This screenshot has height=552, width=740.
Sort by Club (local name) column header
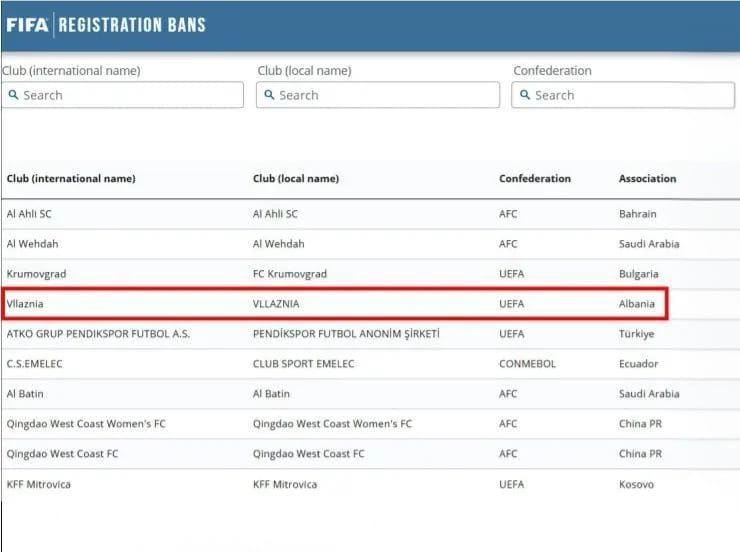point(296,179)
